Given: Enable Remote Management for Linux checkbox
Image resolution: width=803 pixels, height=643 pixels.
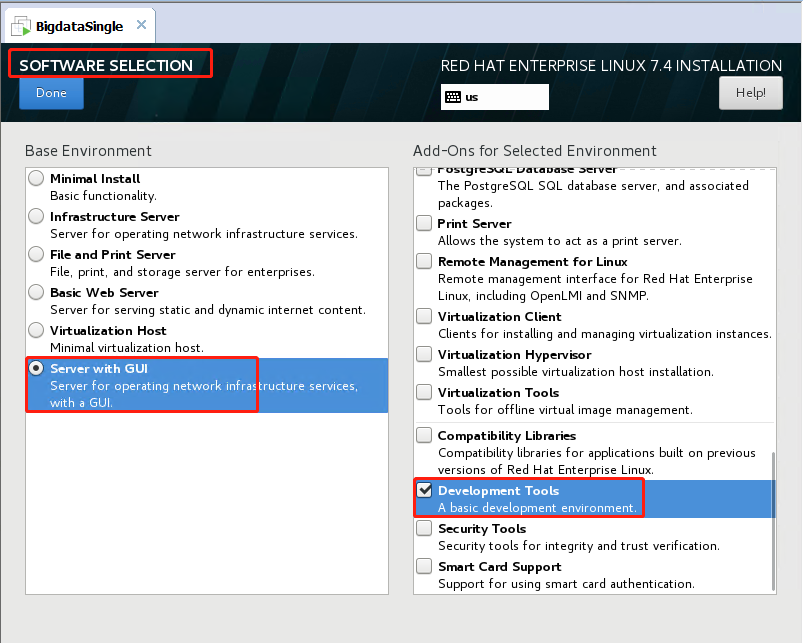Looking at the screenshot, I should [424, 261].
